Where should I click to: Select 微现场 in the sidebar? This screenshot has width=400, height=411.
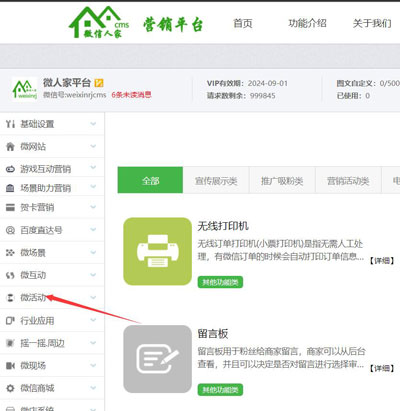click(x=33, y=366)
